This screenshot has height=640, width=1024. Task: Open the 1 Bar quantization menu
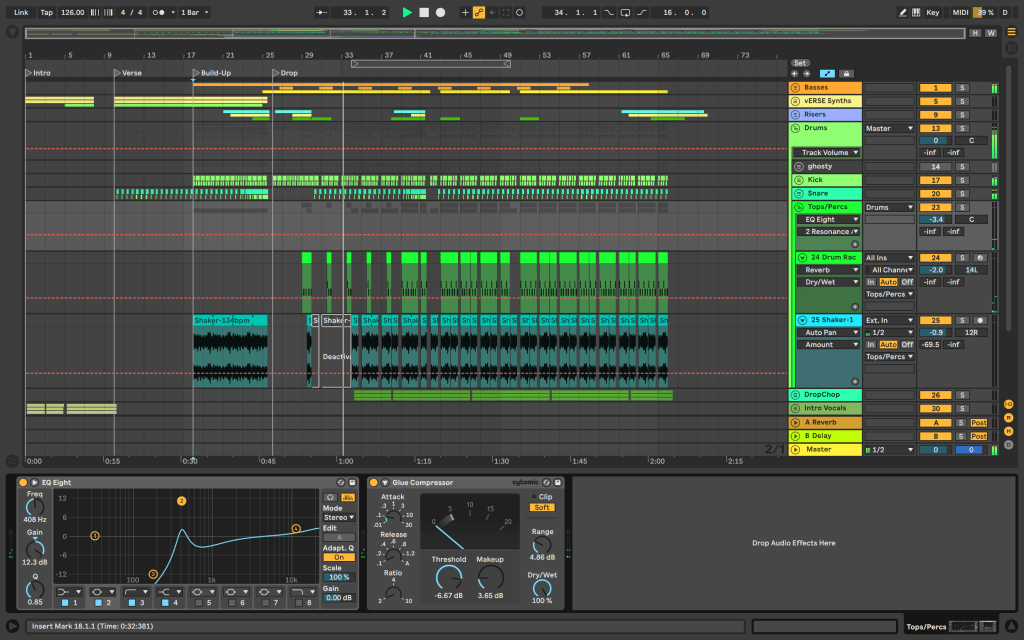click(x=192, y=12)
